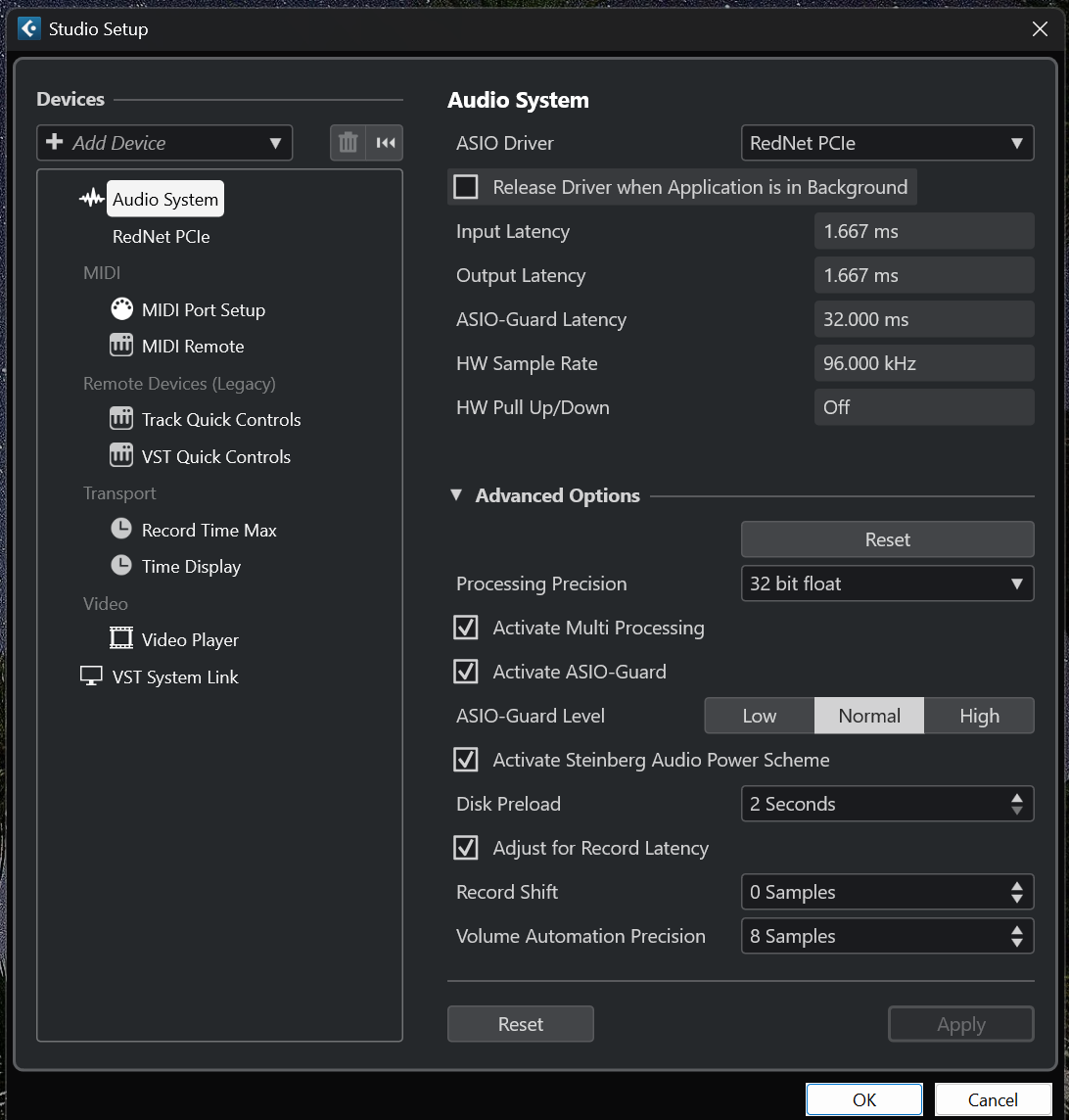Open the Processing Precision dropdown
This screenshot has width=1069, height=1120.
click(x=888, y=583)
